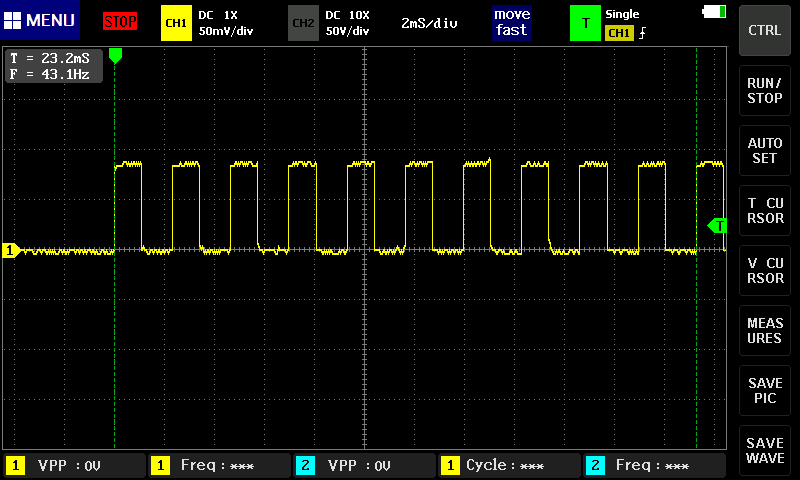This screenshot has height=480, width=800.
Task: Toggle the V CURSOR button
Action: click(x=764, y=270)
